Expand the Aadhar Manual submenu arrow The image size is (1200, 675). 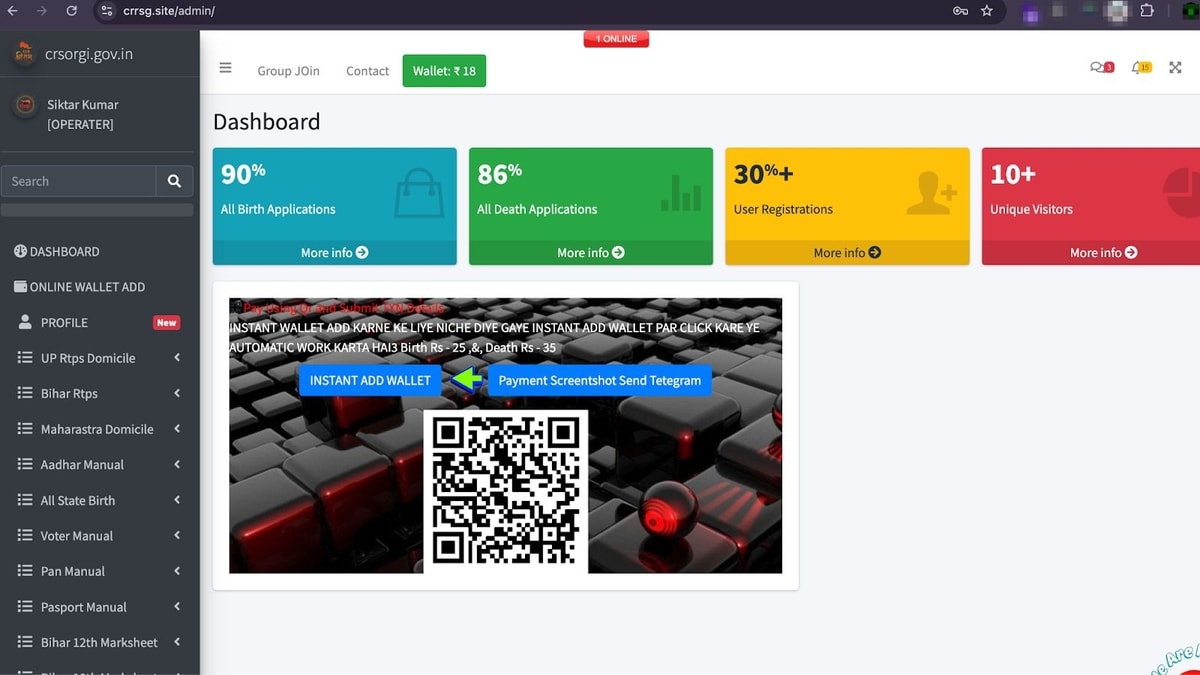[177, 464]
